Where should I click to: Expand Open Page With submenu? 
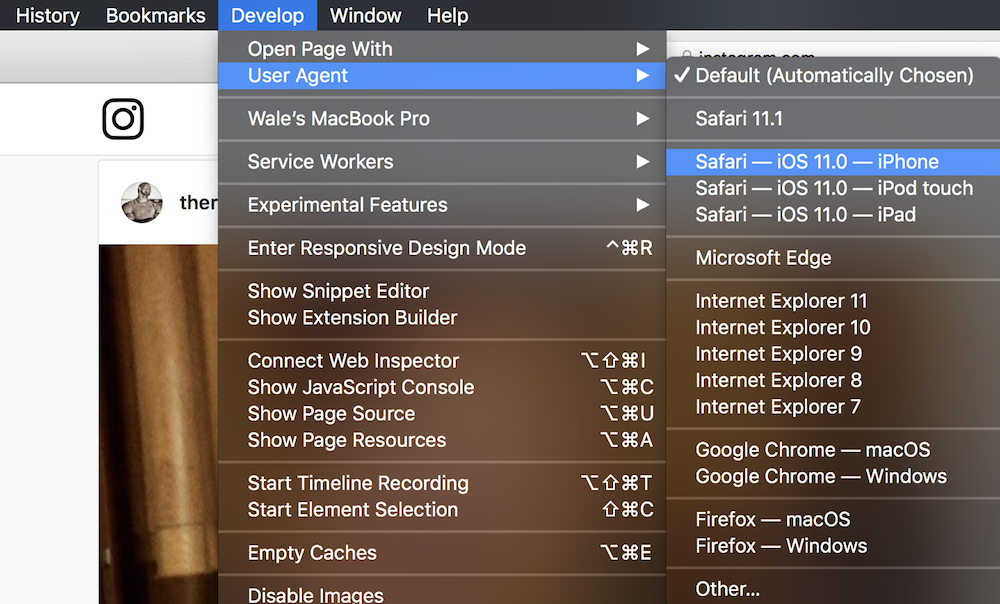pyautogui.click(x=442, y=49)
